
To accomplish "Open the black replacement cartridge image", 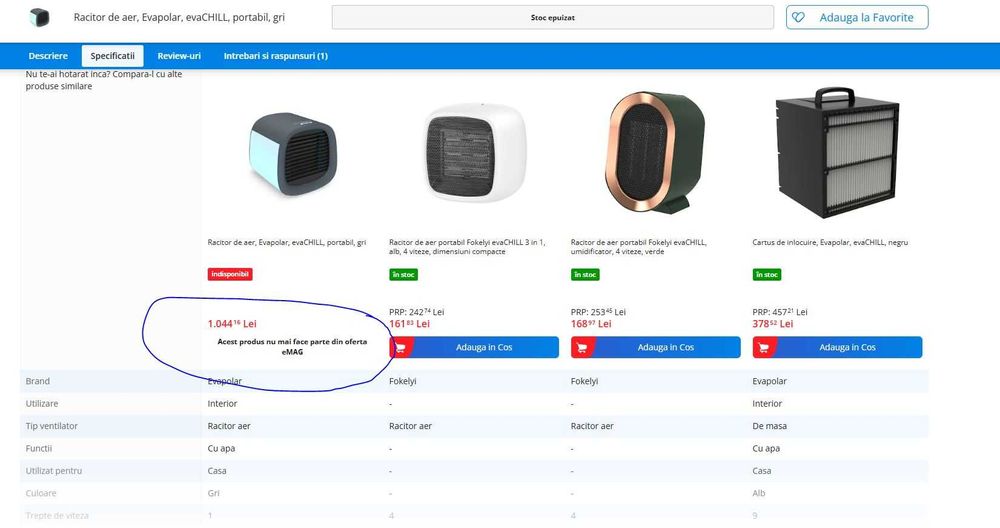I will click(837, 153).
